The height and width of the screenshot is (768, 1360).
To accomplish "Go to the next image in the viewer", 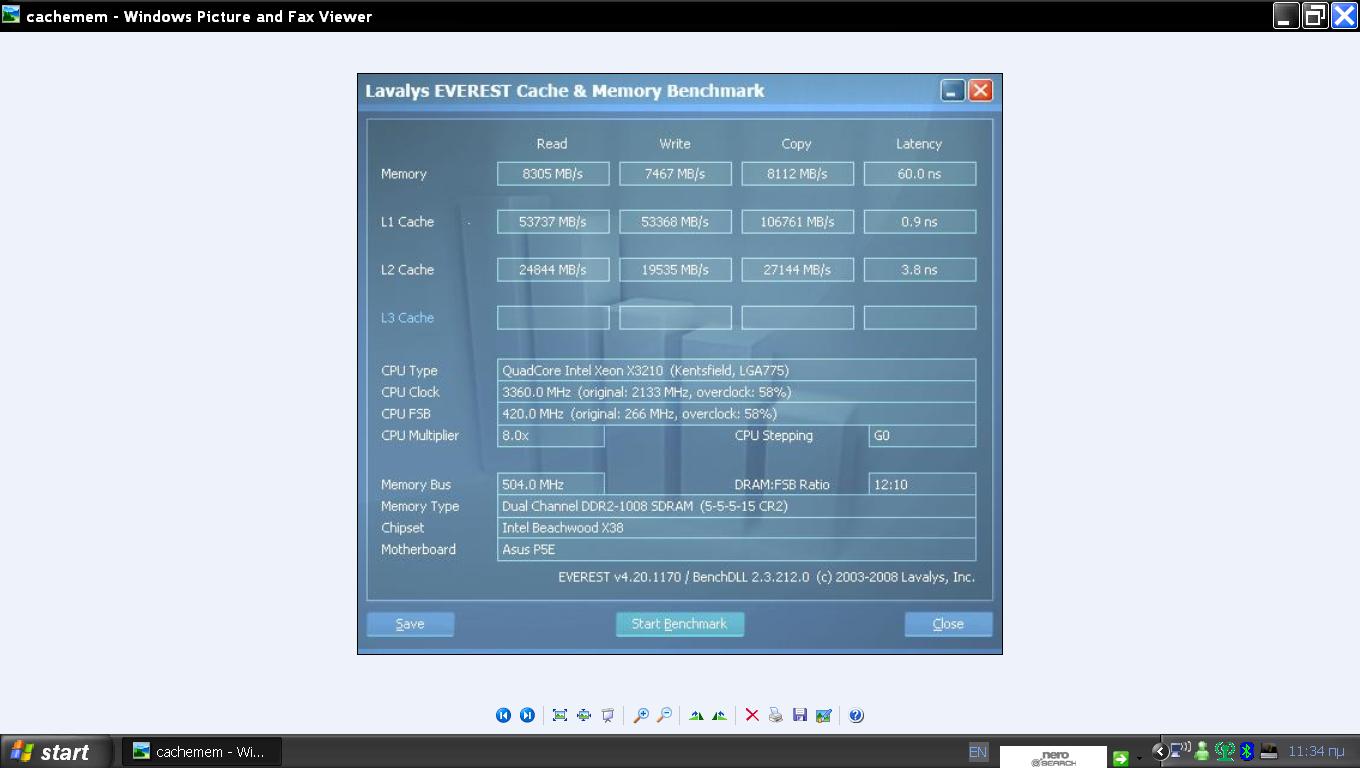I will point(527,715).
